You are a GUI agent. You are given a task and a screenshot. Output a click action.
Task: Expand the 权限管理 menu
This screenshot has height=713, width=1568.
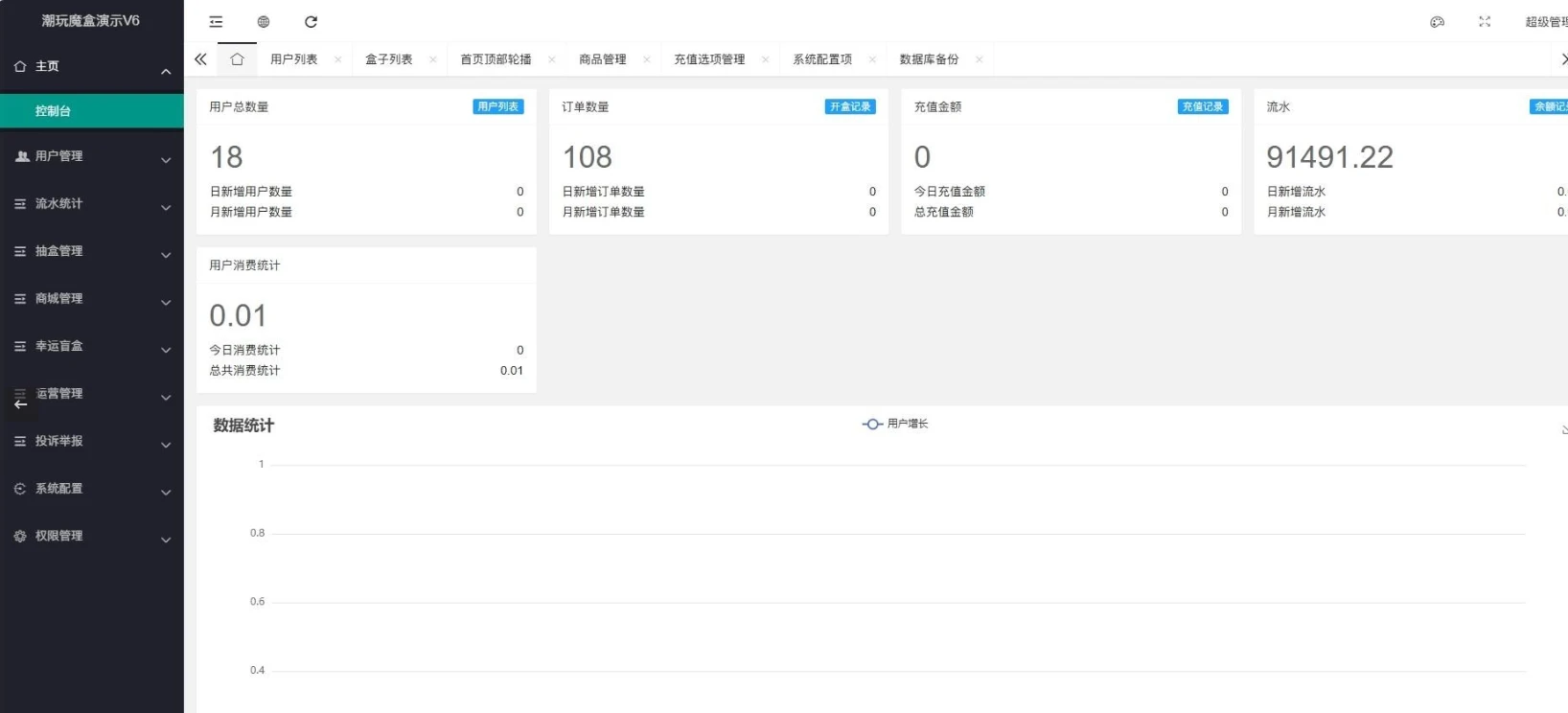(x=166, y=540)
